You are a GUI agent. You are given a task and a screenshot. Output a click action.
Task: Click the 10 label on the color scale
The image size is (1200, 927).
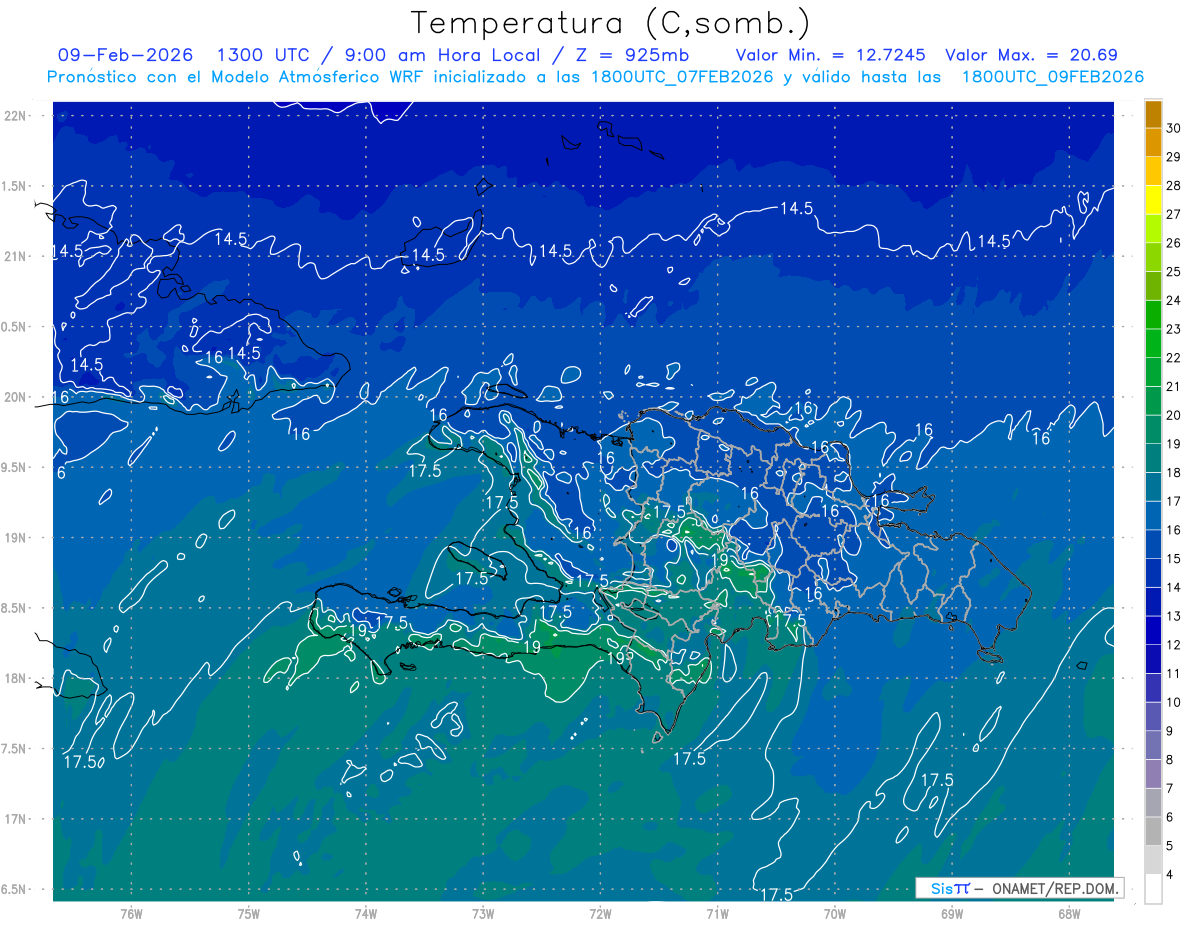(1173, 702)
